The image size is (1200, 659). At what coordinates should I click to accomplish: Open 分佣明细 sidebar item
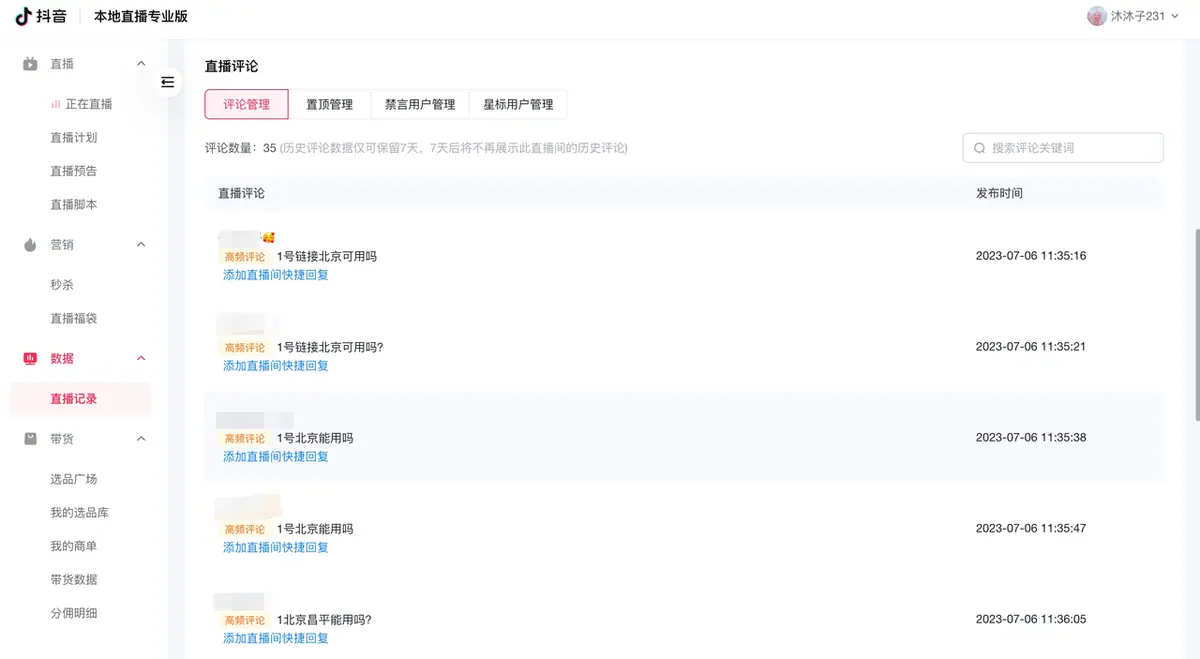pos(74,614)
